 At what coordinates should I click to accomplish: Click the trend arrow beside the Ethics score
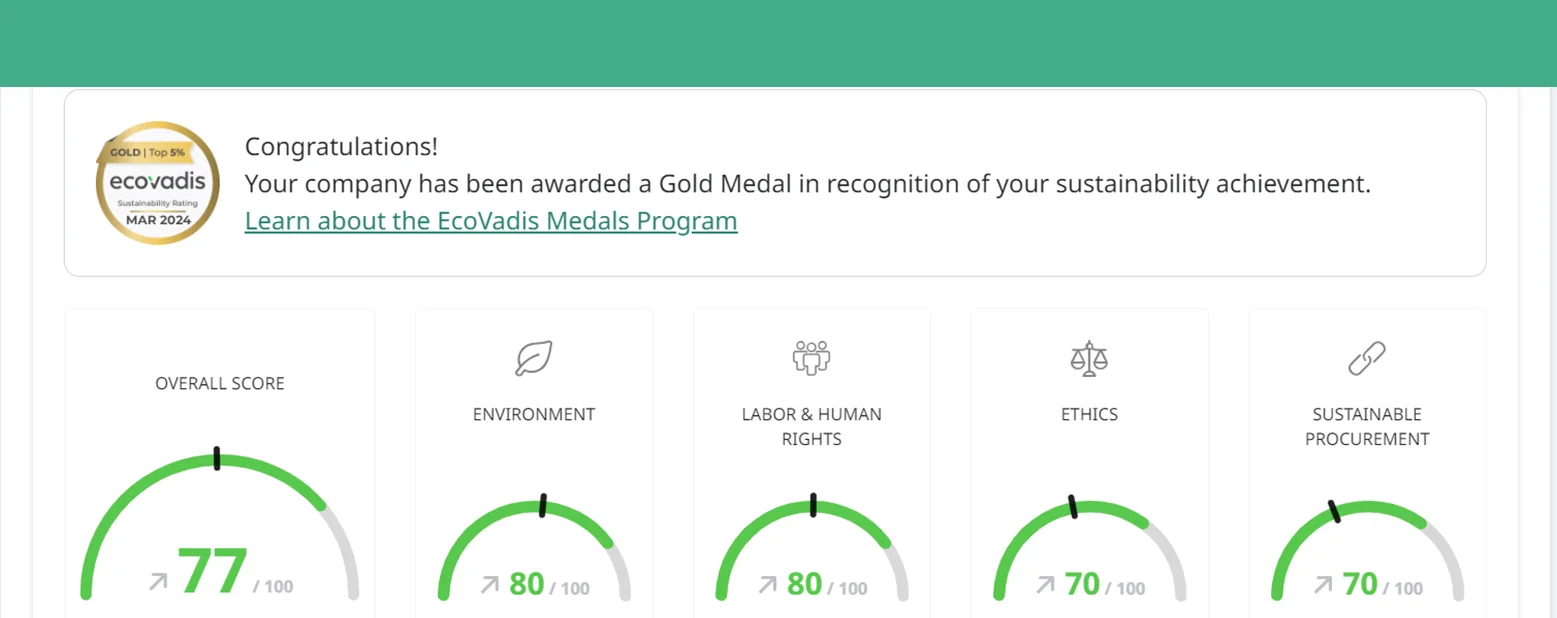(x=1045, y=585)
